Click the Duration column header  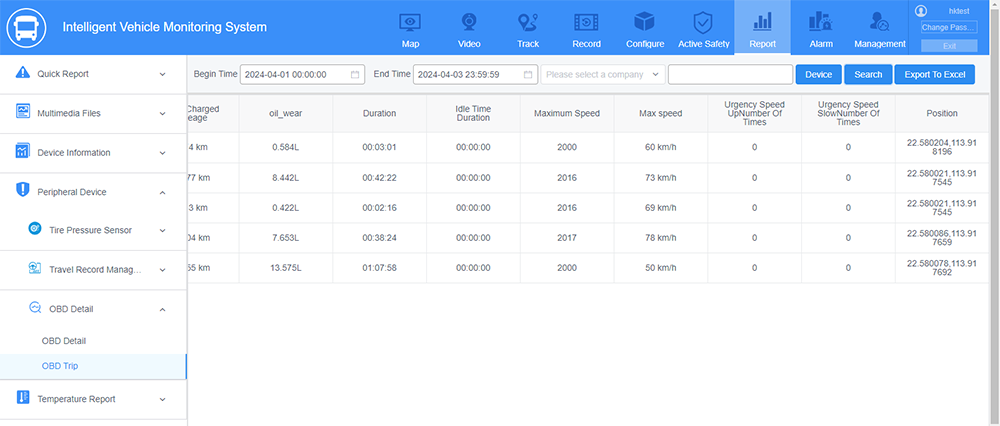click(x=379, y=114)
